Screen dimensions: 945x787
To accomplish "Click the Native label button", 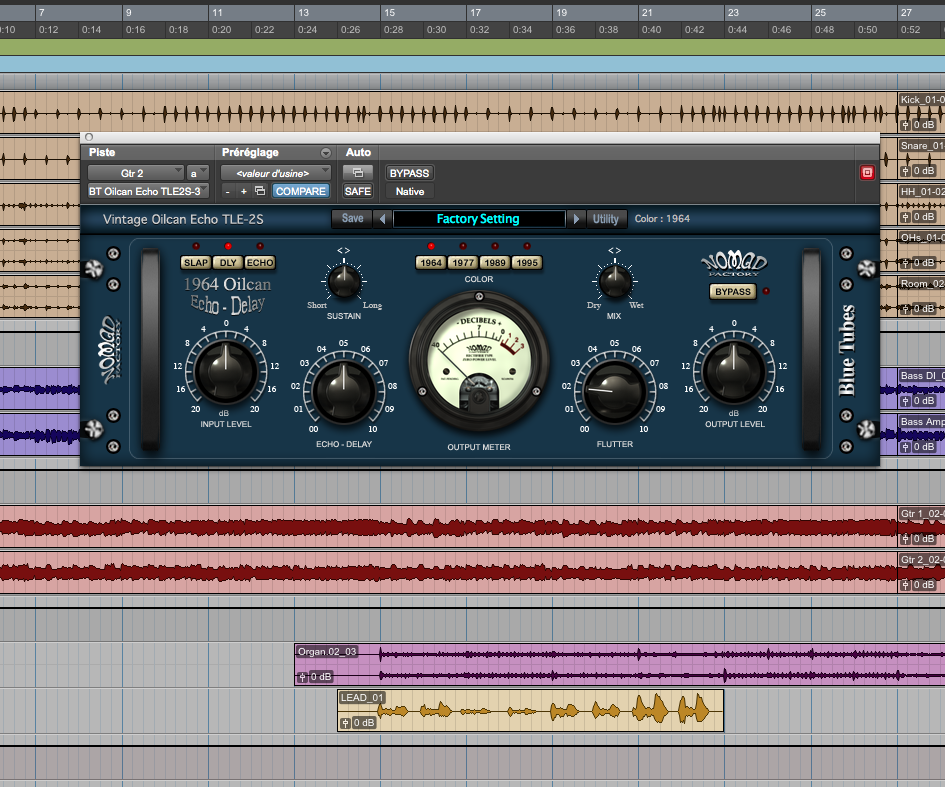I will click(x=410, y=191).
